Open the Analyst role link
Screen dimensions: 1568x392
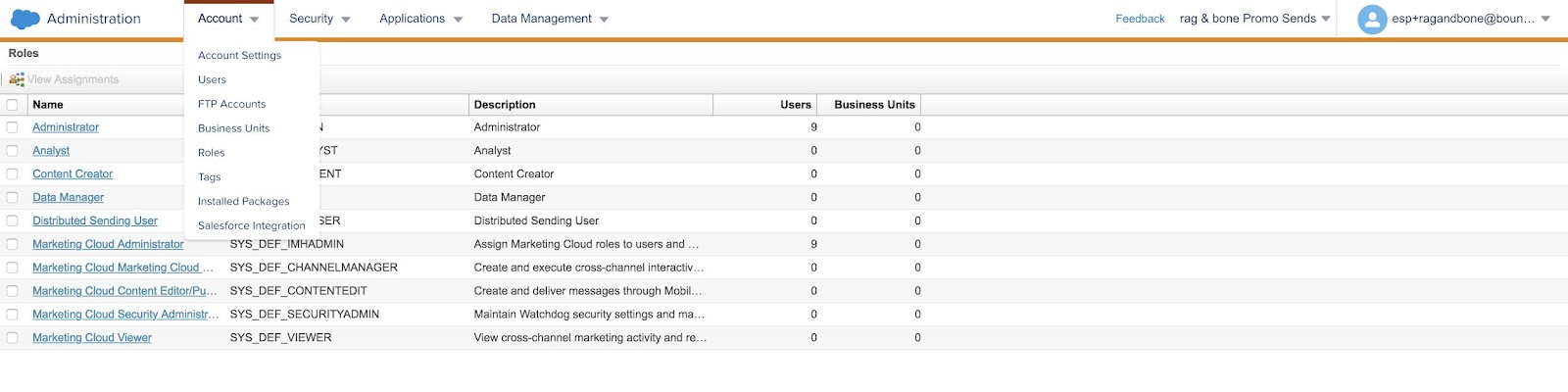click(x=51, y=151)
